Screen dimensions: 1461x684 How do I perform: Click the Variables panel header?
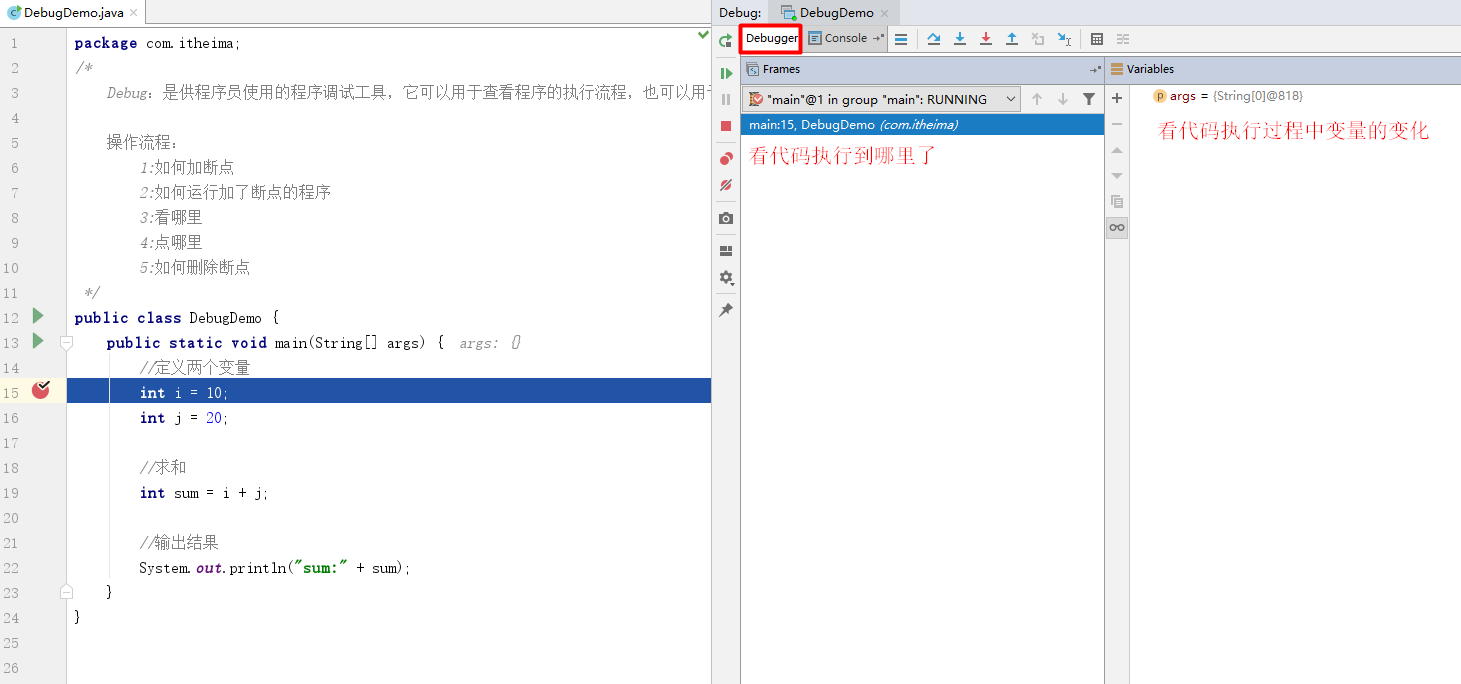point(1284,69)
